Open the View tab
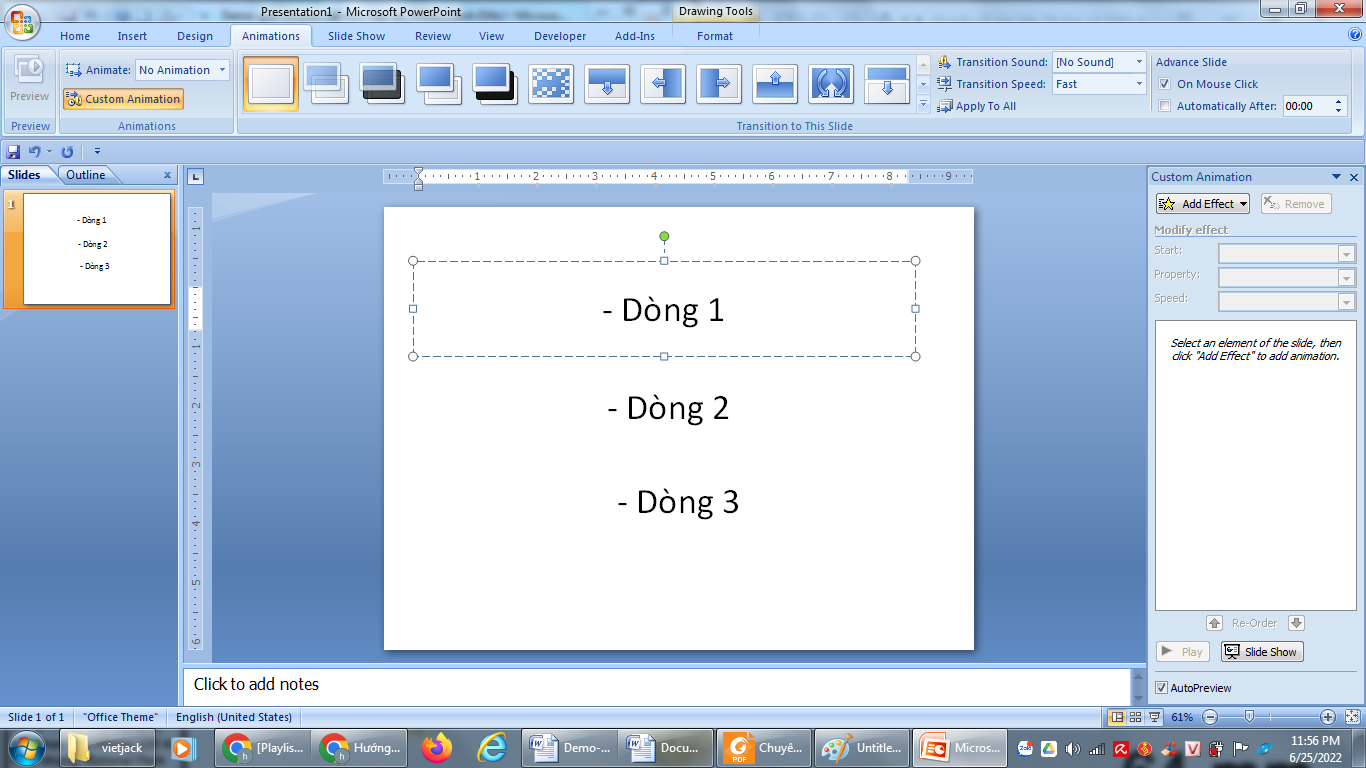Viewport: 1366px width, 768px height. (x=491, y=36)
